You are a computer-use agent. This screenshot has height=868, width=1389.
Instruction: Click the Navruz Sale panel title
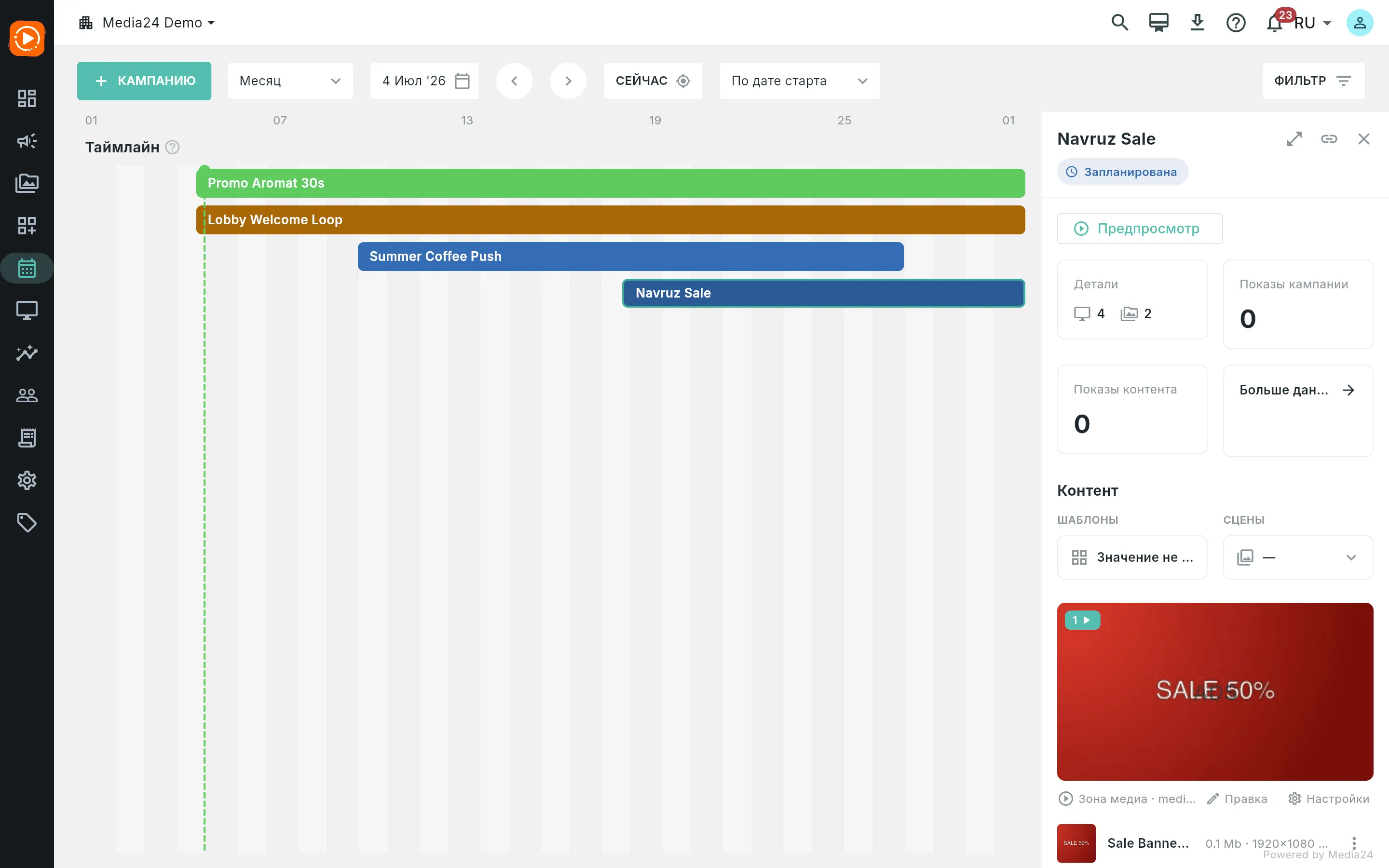point(1106,139)
